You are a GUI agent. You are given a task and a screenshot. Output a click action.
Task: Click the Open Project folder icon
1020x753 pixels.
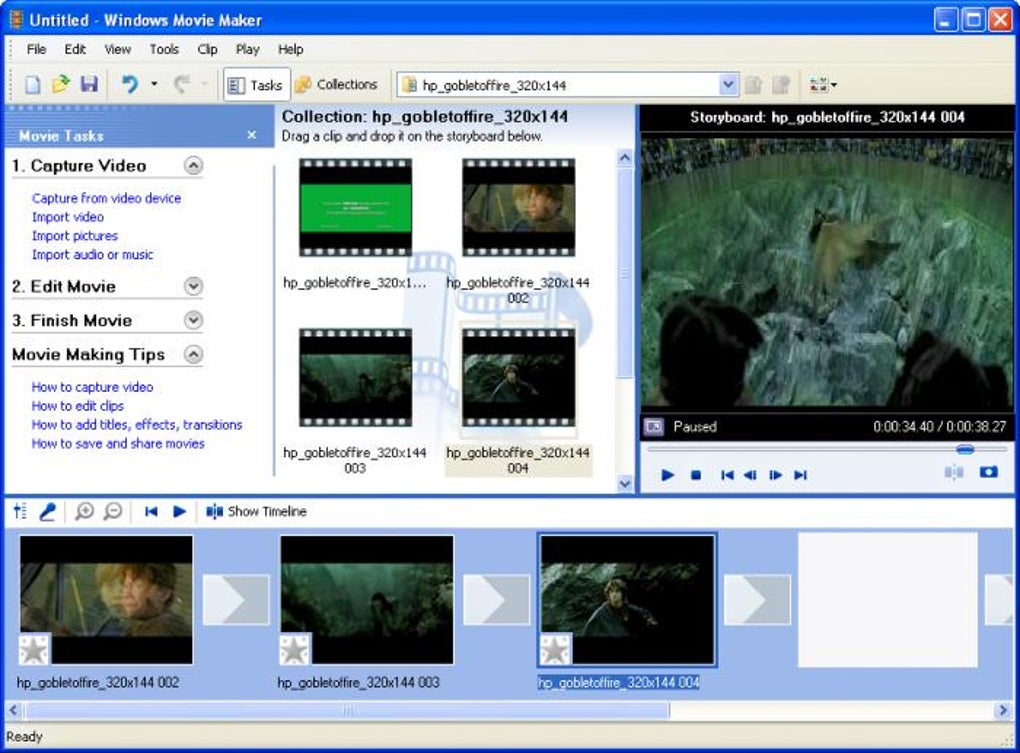pyautogui.click(x=61, y=85)
